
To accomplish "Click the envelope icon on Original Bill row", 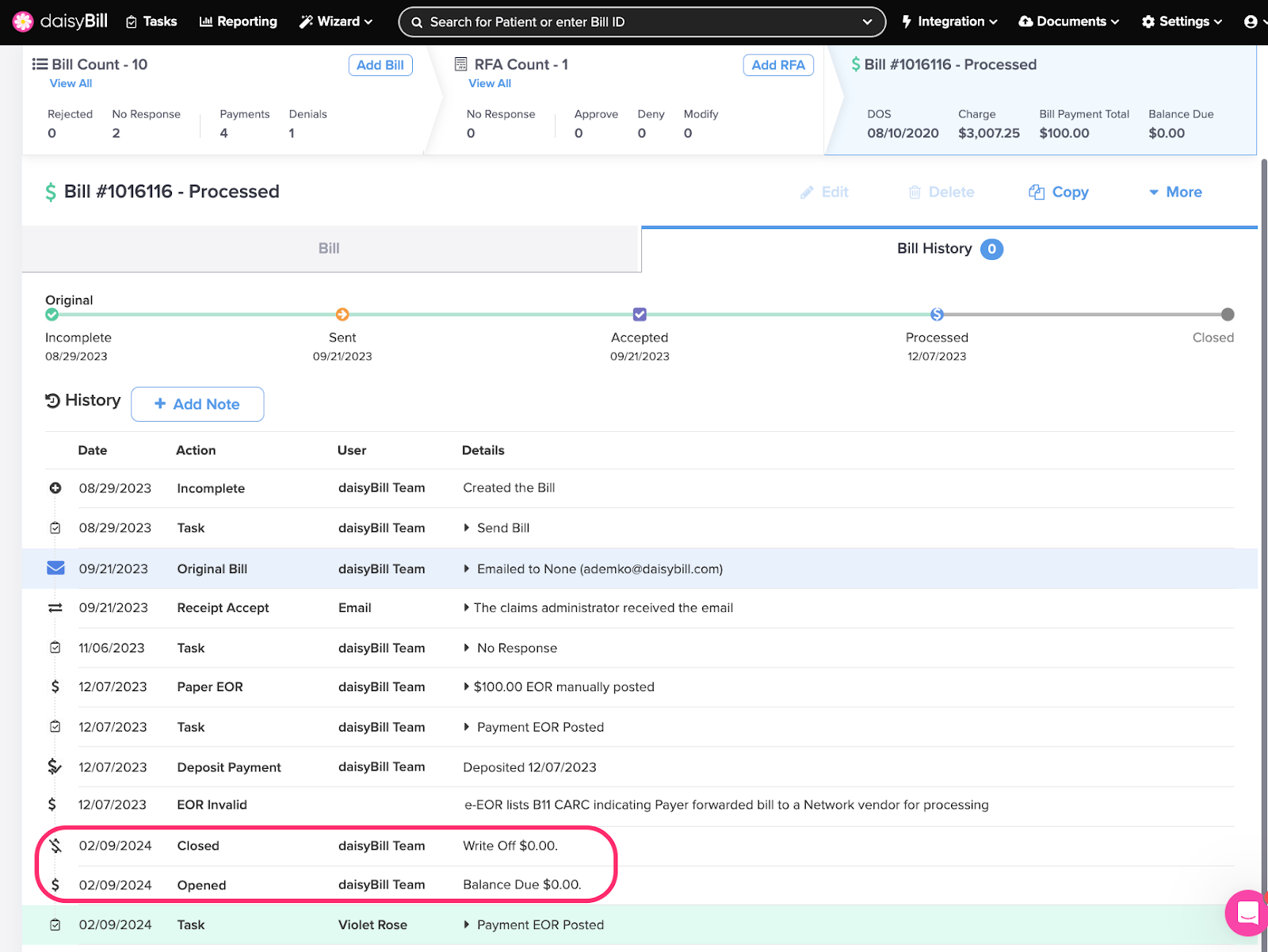I will pyautogui.click(x=55, y=568).
